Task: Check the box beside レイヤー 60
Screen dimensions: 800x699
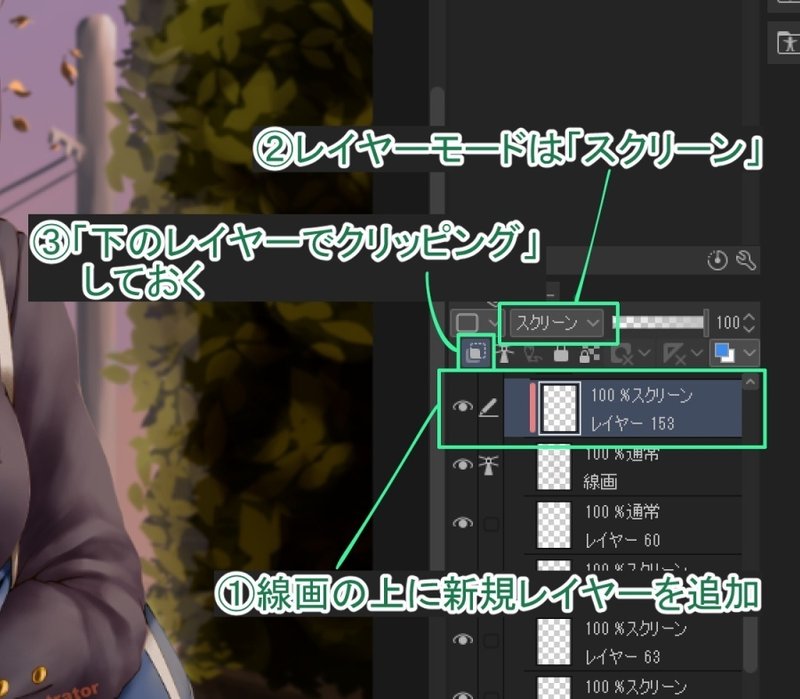Action: click(491, 524)
